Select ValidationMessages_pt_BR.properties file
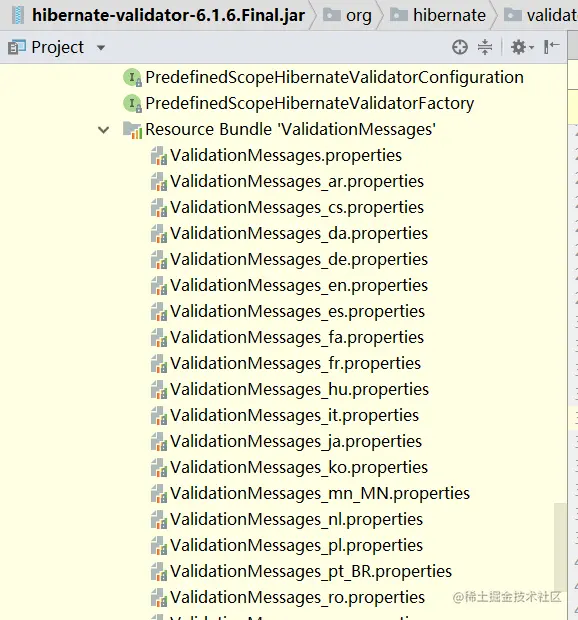 point(301,571)
